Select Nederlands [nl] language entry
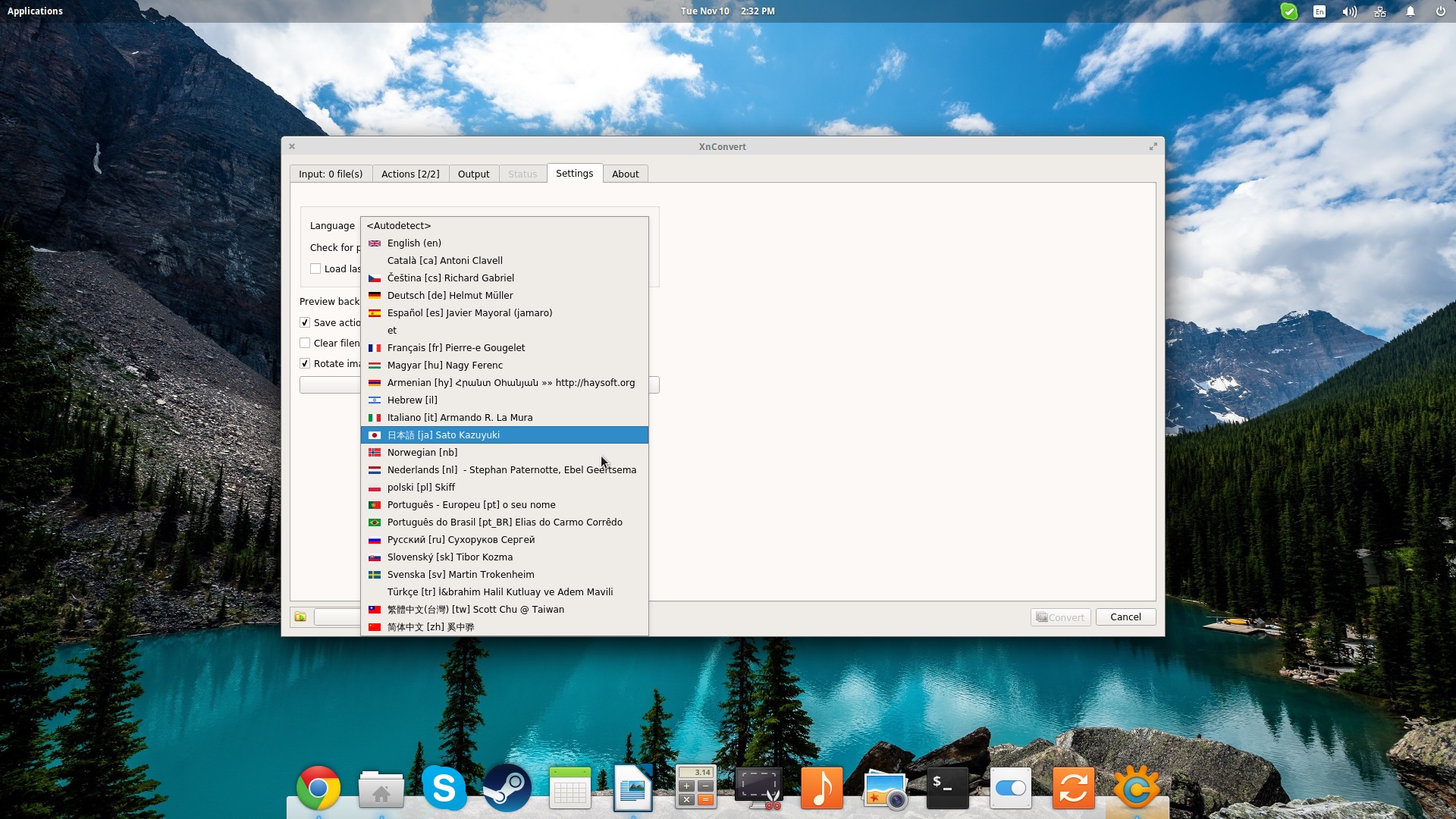The height and width of the screenshot is (819, 1456). pos(504,470)
